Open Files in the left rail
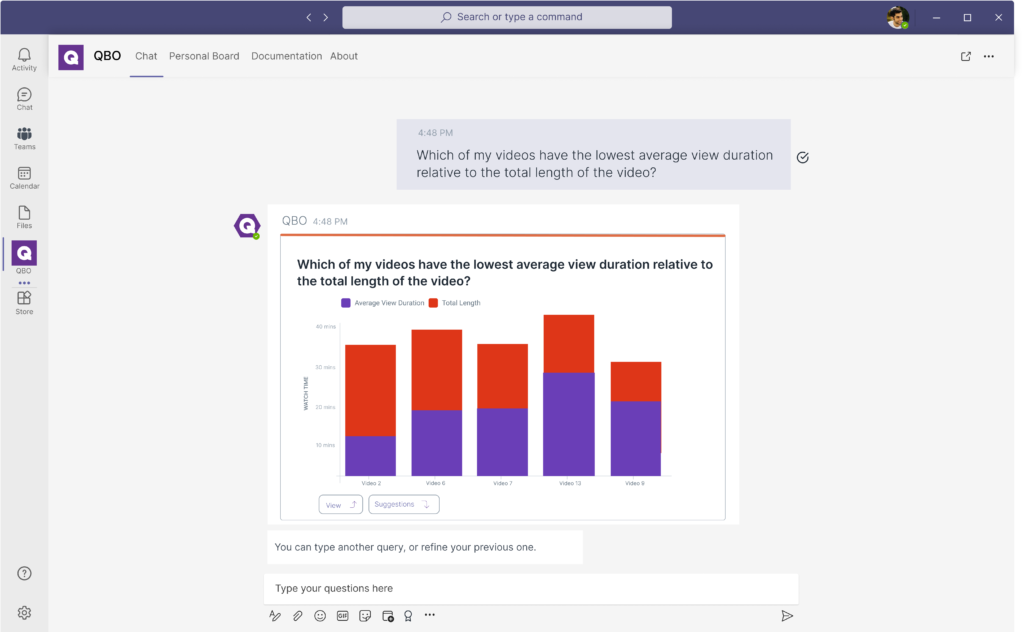This screenshot has height=632, width=1024. click(x=24, y=217)
